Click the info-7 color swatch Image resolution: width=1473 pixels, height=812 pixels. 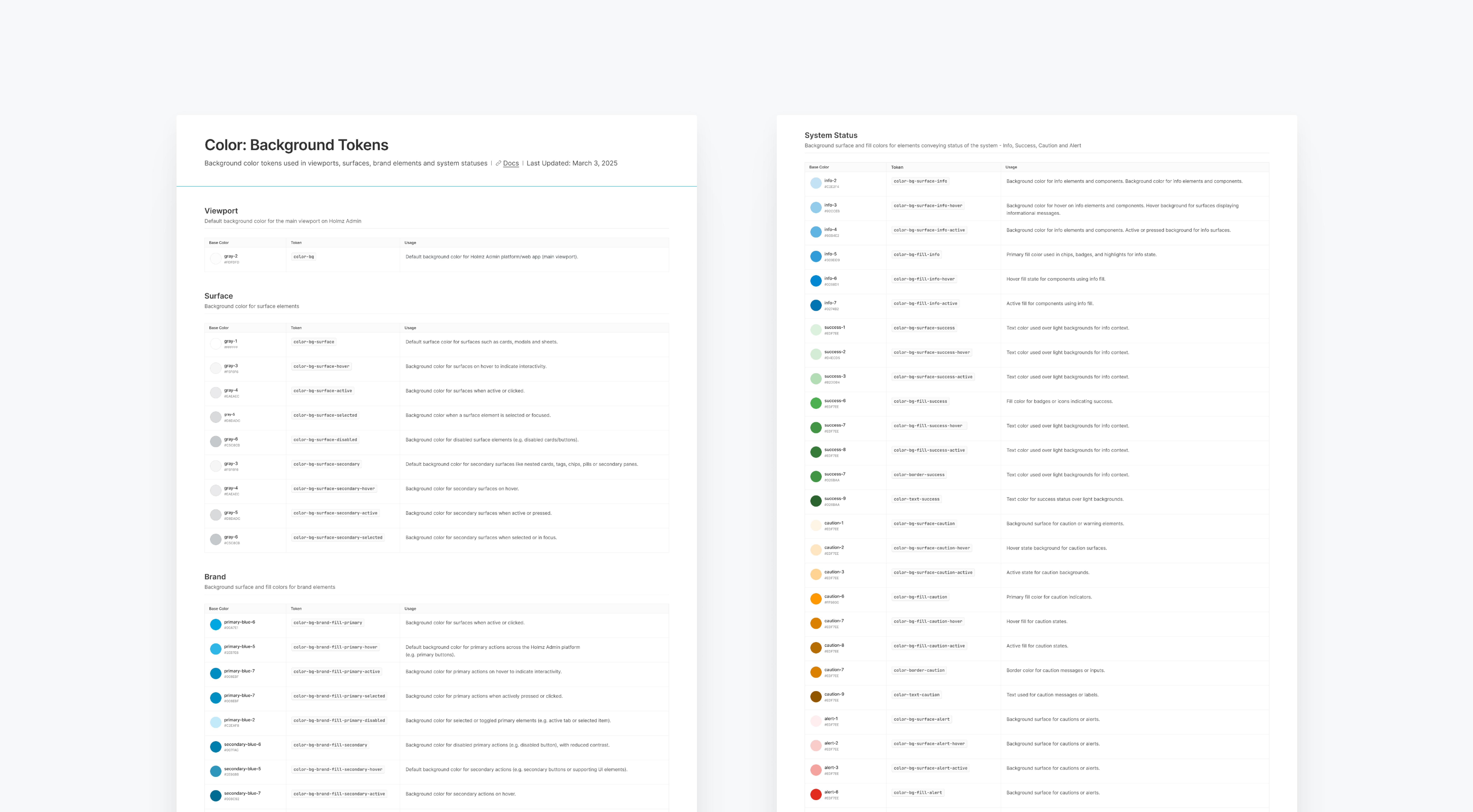tap(816, 305)
